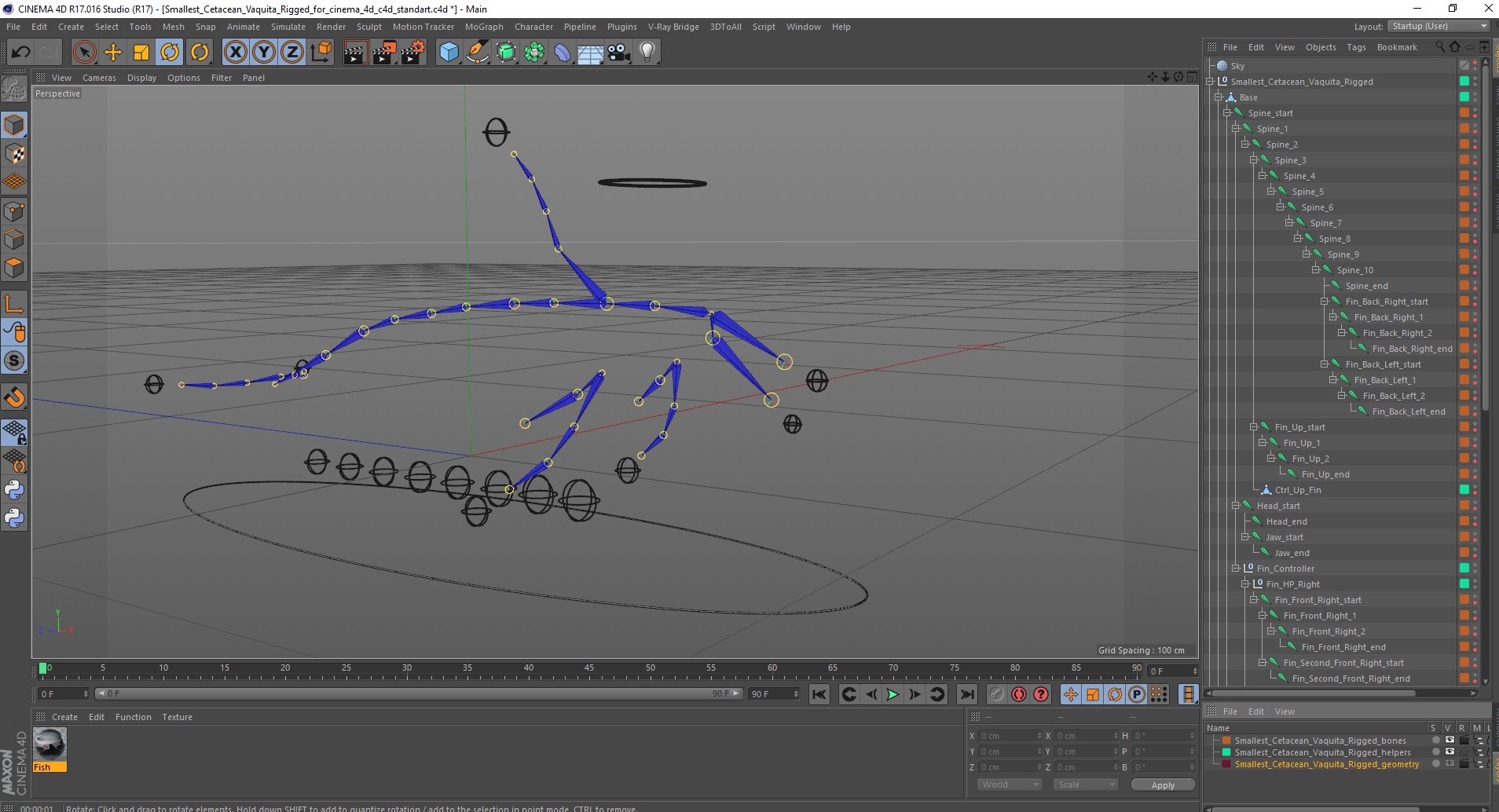
Task: Collapse the Fin_Controller node
Action: point(1236,569)
